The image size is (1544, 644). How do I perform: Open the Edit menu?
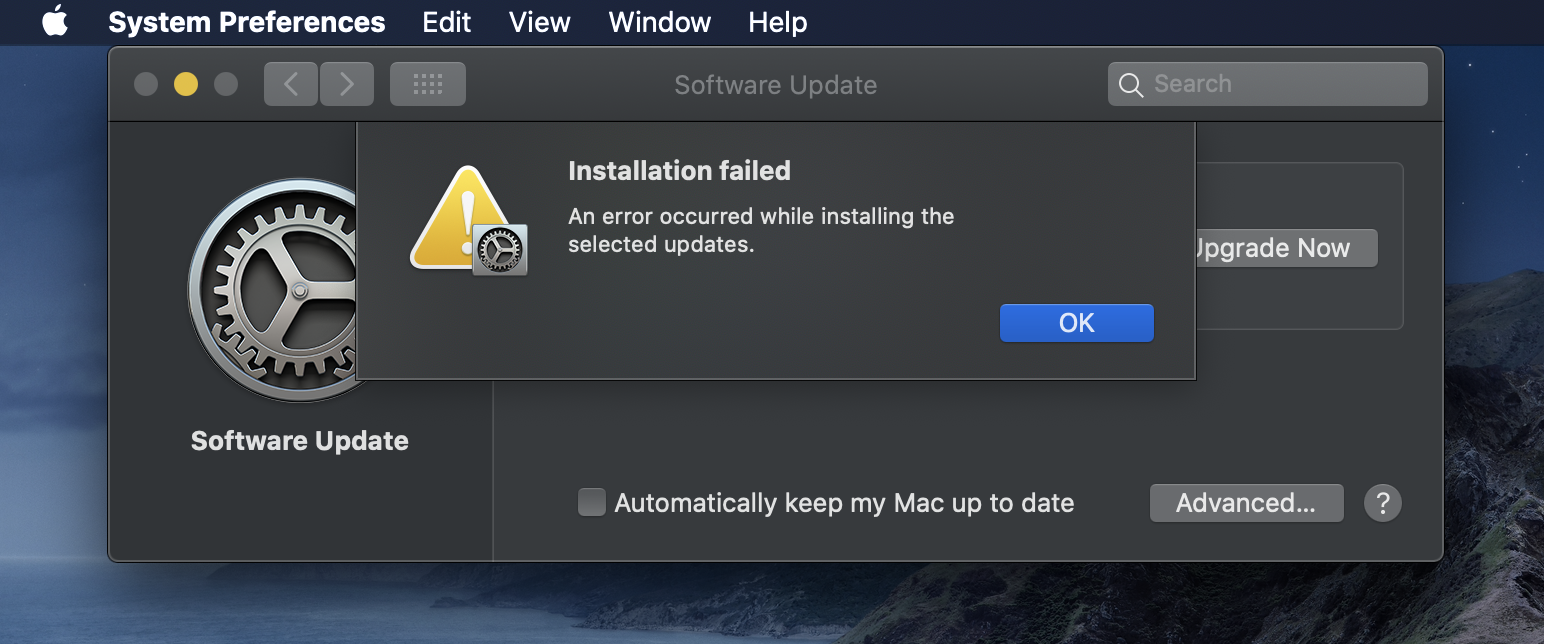tap(446, 22)
